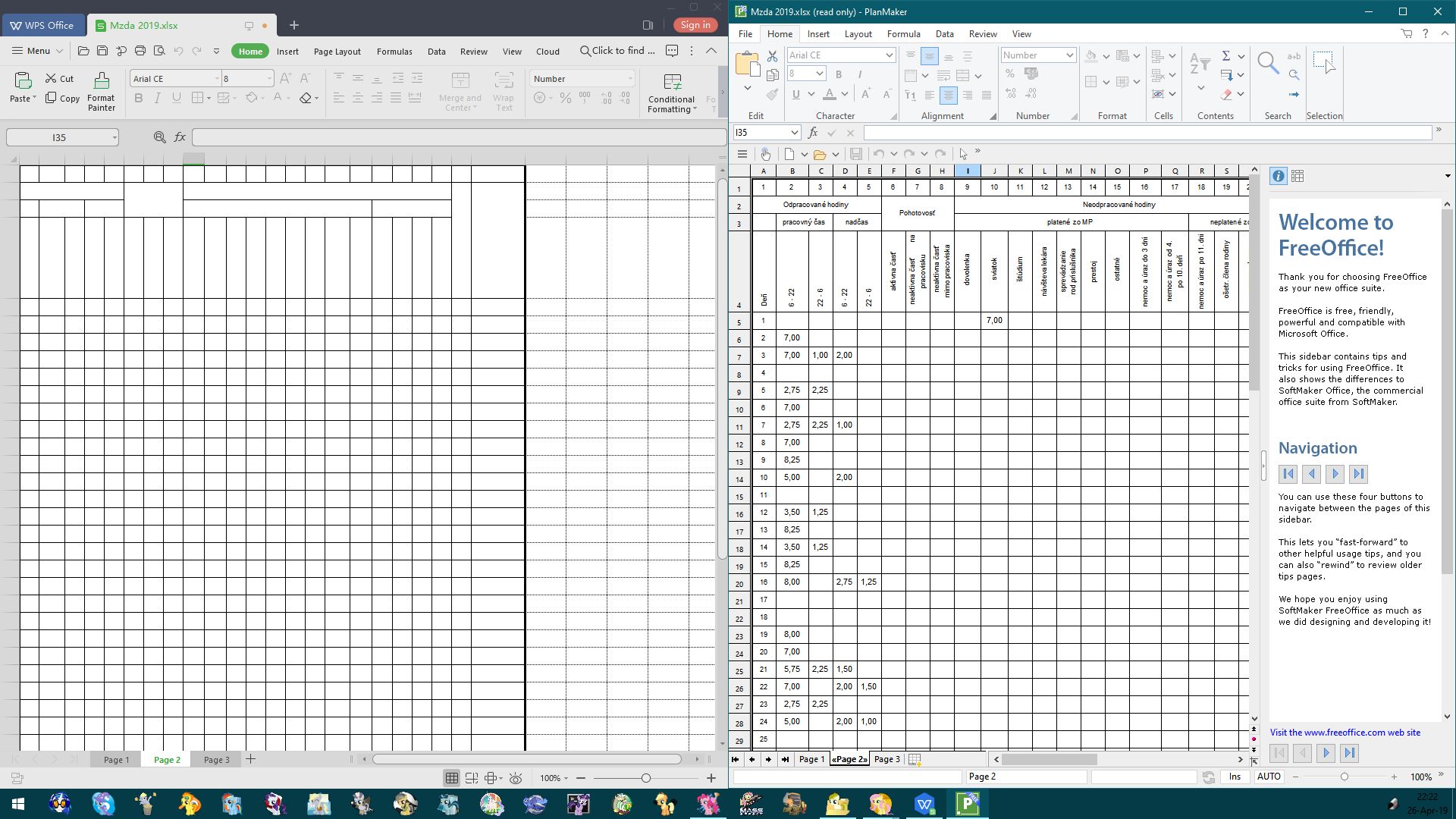Toggle bold in PlanMaker Character group

coord(839,74)
